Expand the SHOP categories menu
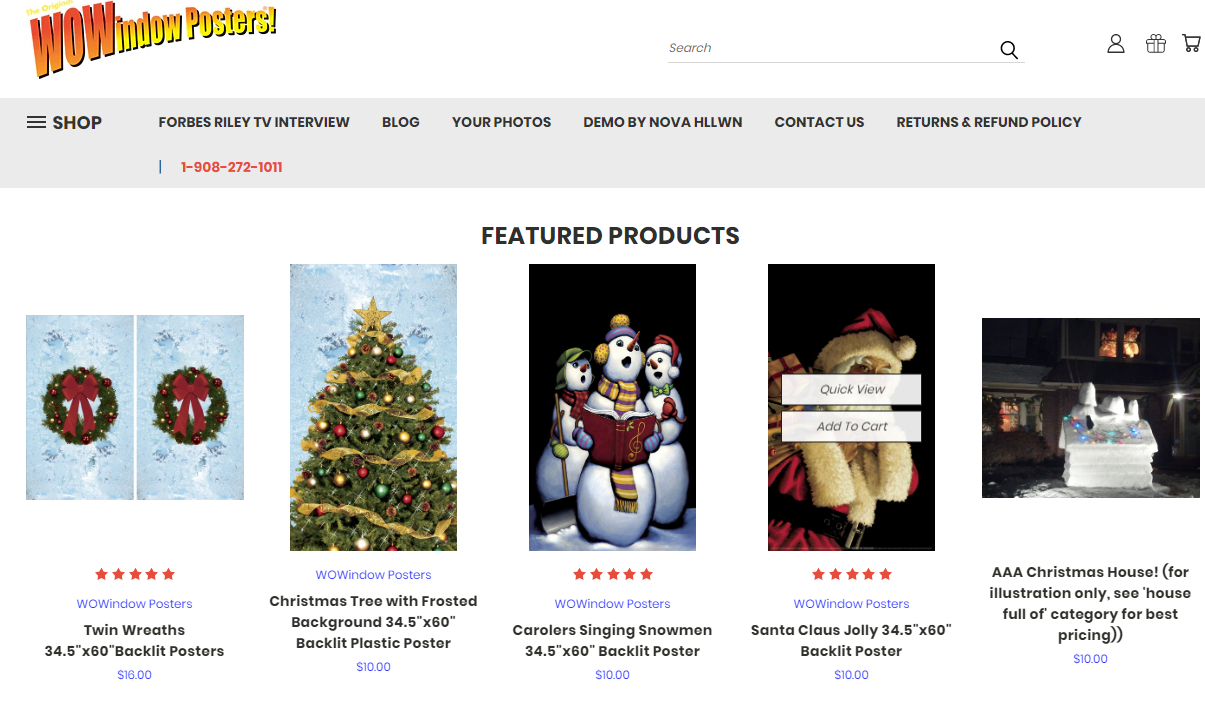This screenshot has height=708, width=1205. [64, 122]
